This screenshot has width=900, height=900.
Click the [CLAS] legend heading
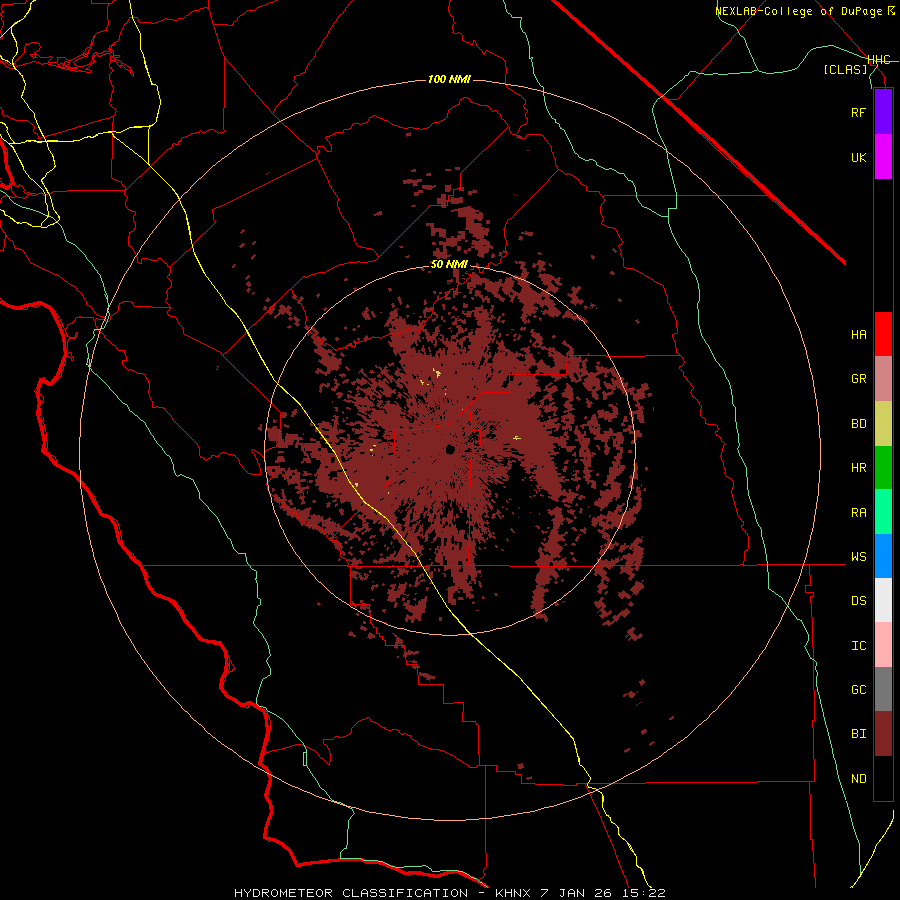tap(845, 70)
